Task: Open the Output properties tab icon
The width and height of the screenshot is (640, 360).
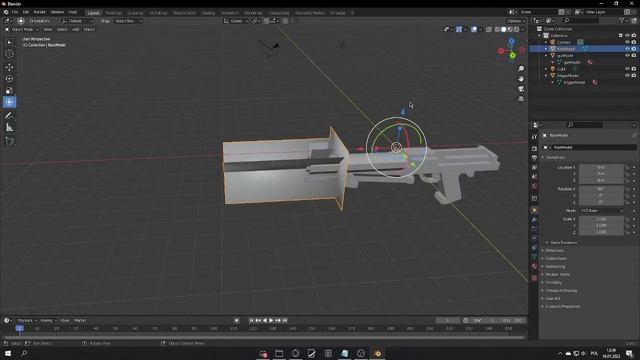Action: point(534,158)
